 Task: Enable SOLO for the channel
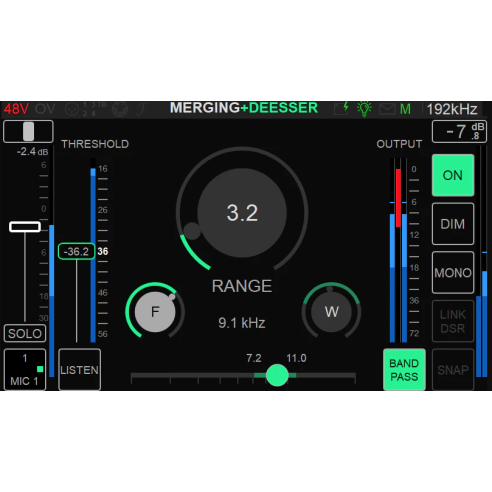pyautogui.click(x=25, y=333)
